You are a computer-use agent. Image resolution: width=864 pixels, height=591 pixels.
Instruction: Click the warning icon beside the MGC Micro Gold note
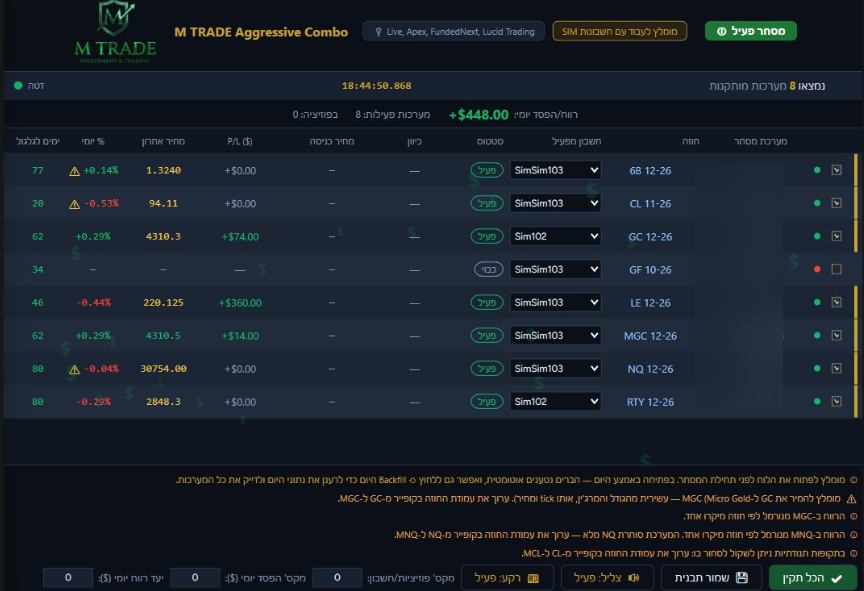(851, 498)
